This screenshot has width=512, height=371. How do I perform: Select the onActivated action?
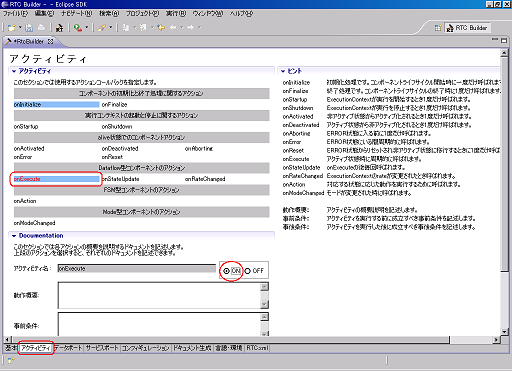(x=29, y=149)
